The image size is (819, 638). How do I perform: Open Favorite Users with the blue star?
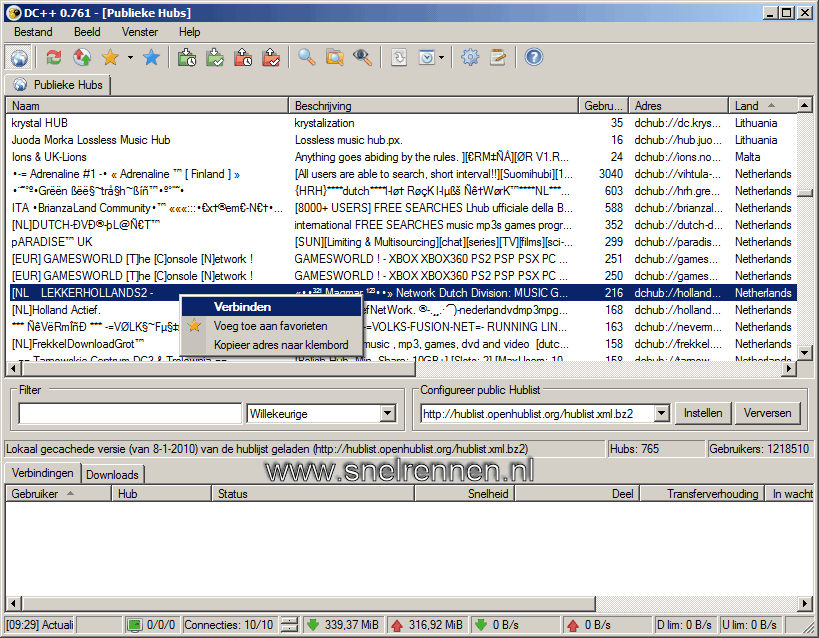(x=151, y=57)
